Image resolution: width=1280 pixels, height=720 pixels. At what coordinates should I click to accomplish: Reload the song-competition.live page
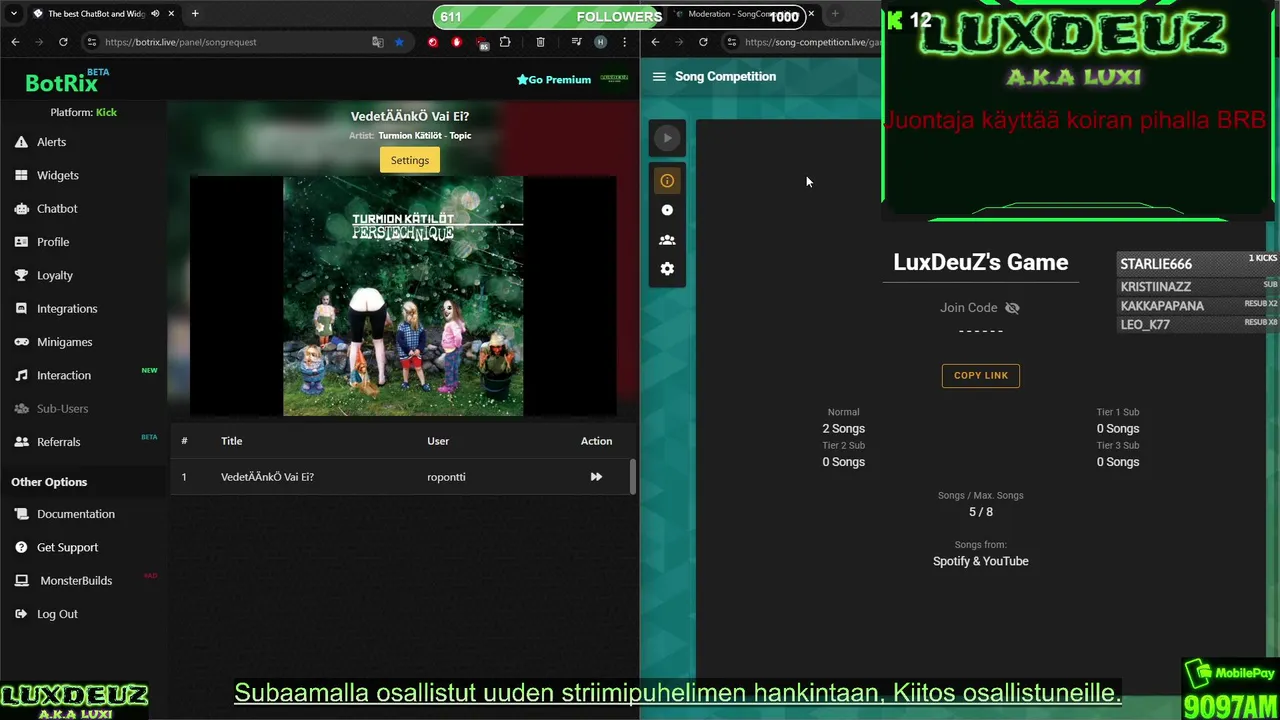(703, 42)
